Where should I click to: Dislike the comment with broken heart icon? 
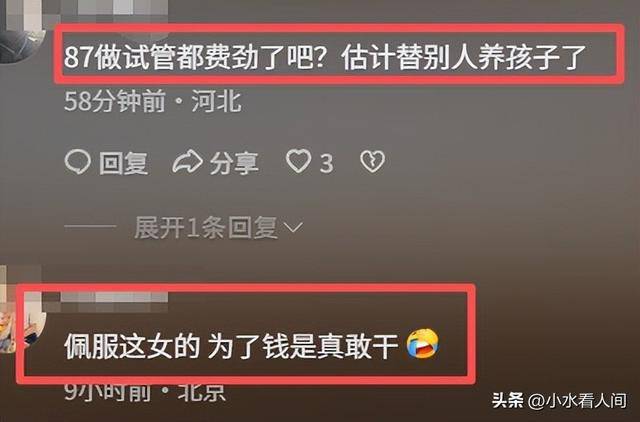372,162
